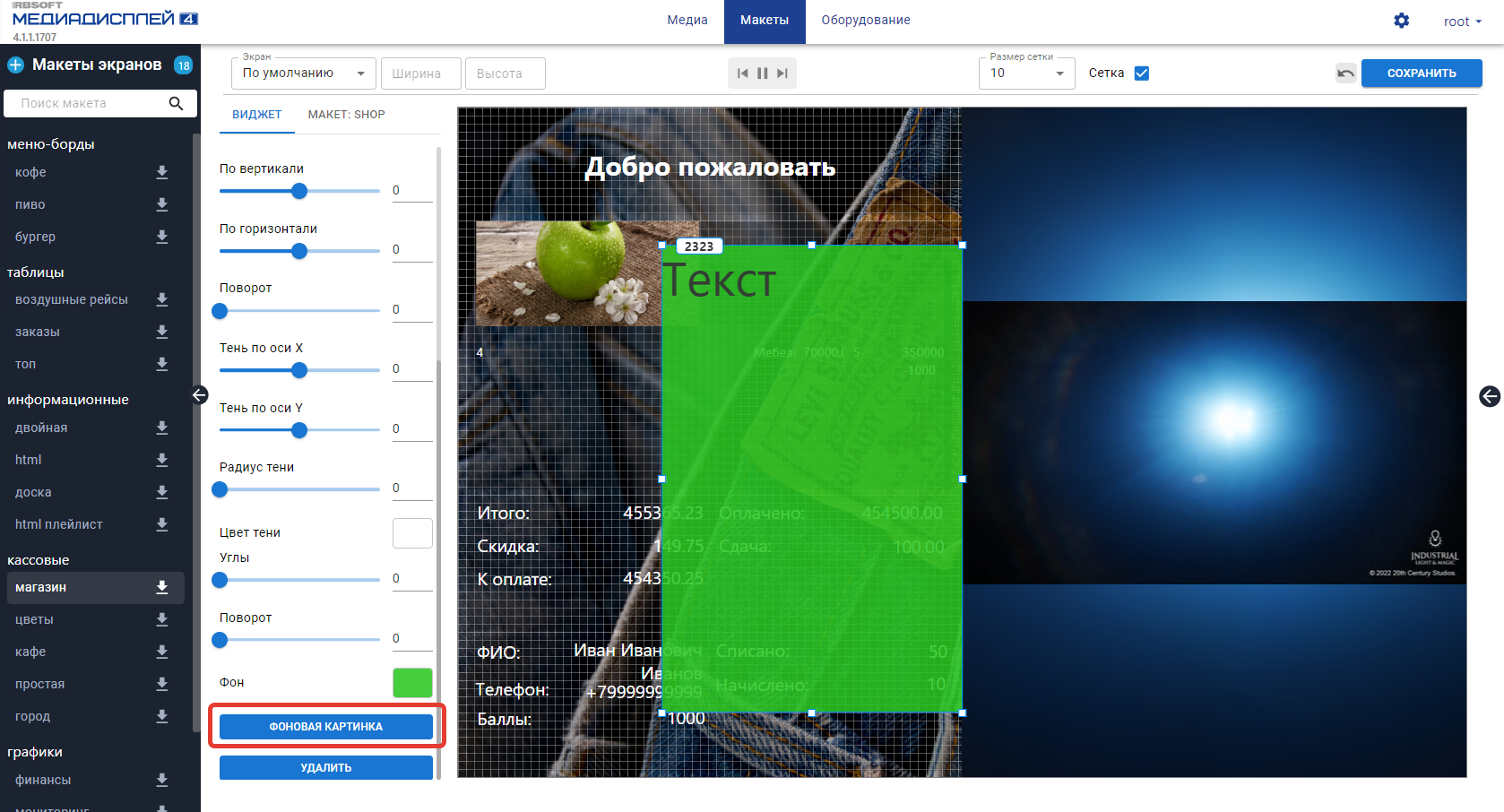Viewport: 1504px width, 812px height.
Task: Select the Добро пожаловать title widget
Action: coord(710,167)
